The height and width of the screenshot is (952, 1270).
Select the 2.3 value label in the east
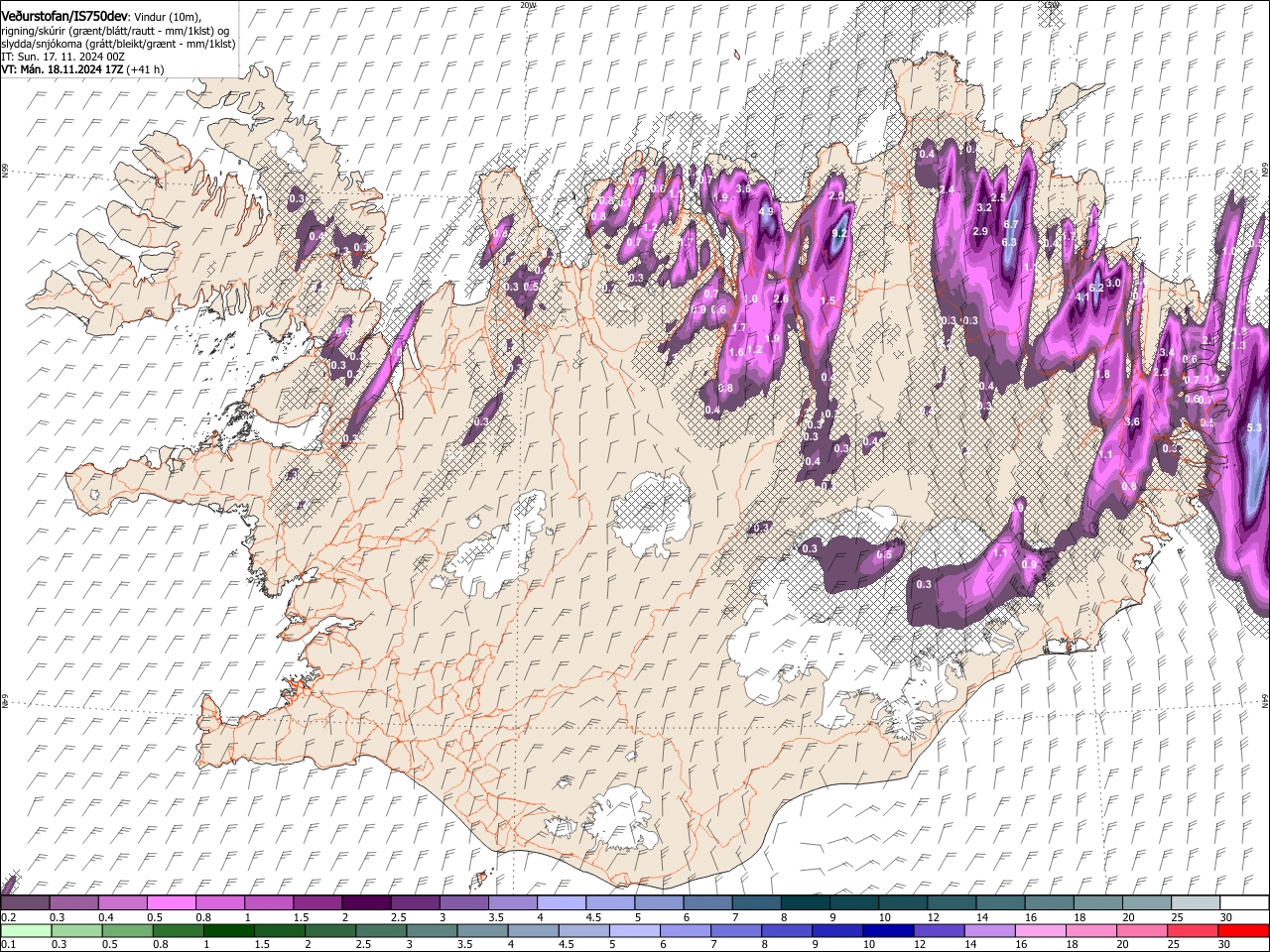pyautogui.click(x=1161, y=372)
